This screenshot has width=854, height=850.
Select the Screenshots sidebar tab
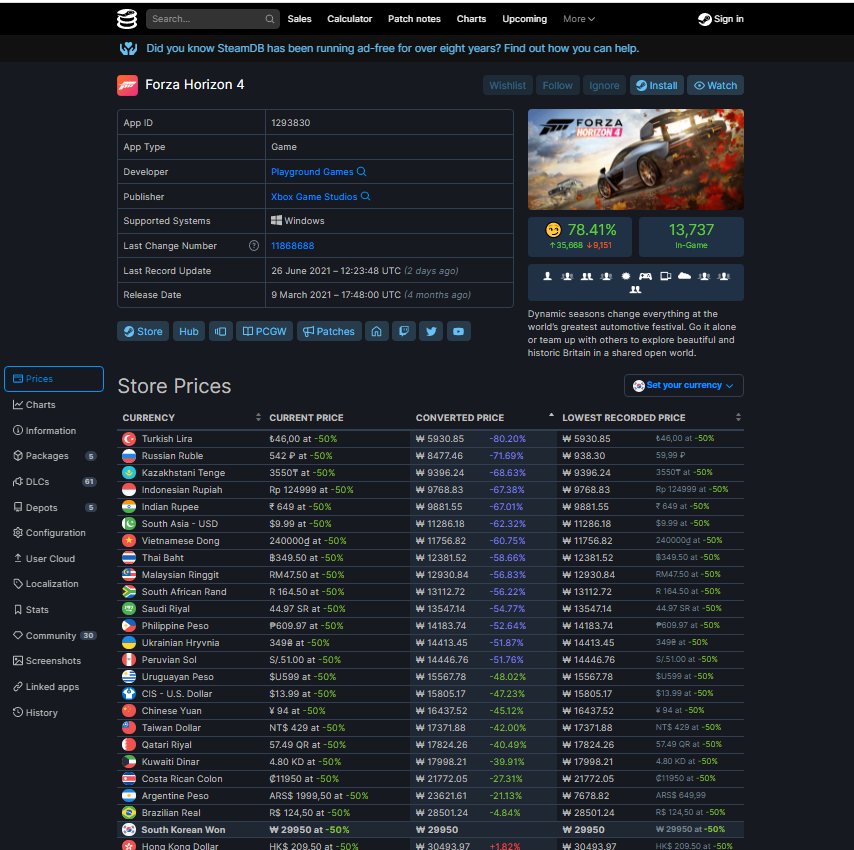[x=54, y=661]
